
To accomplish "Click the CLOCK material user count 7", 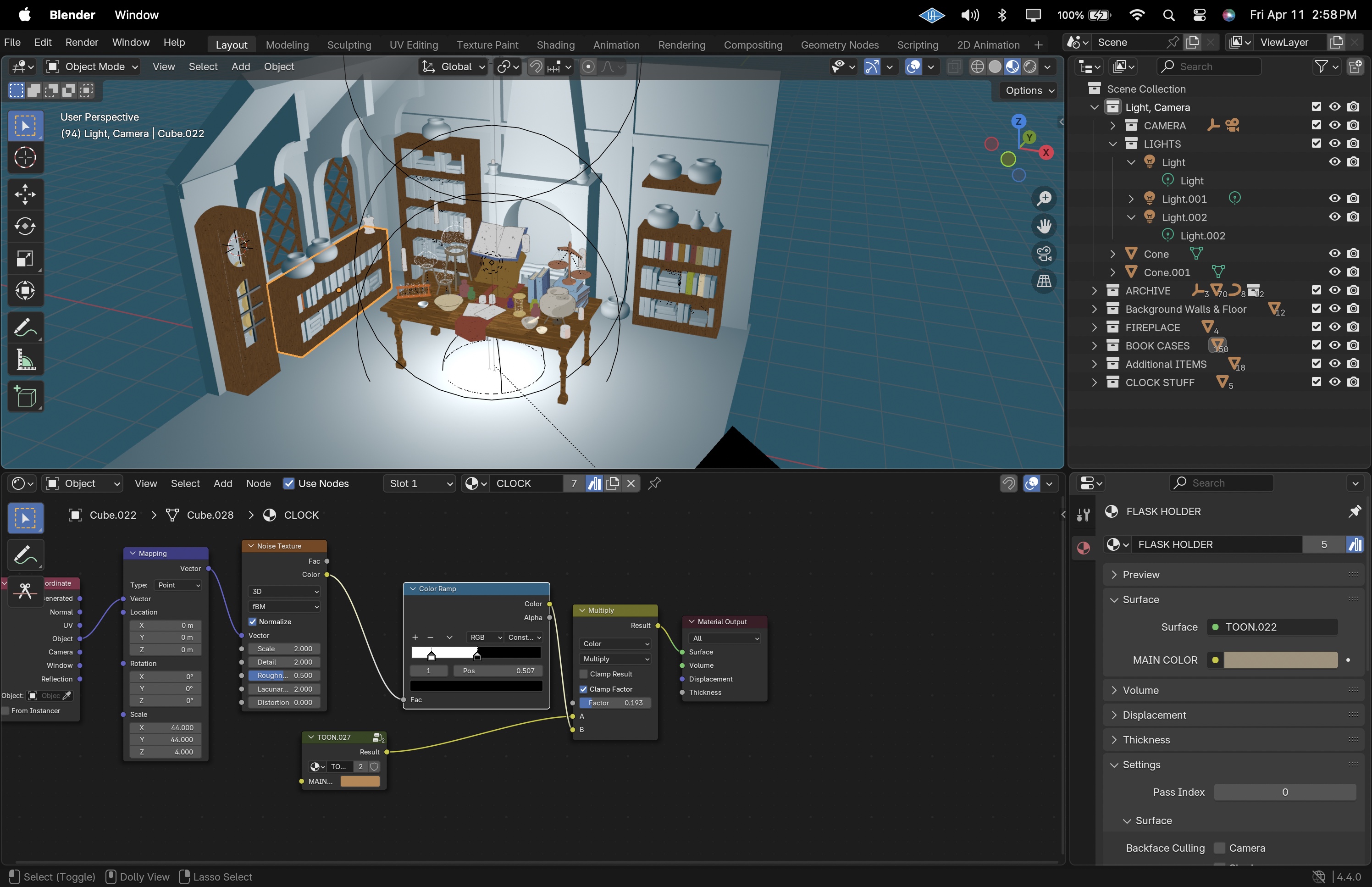I will 574,483.
